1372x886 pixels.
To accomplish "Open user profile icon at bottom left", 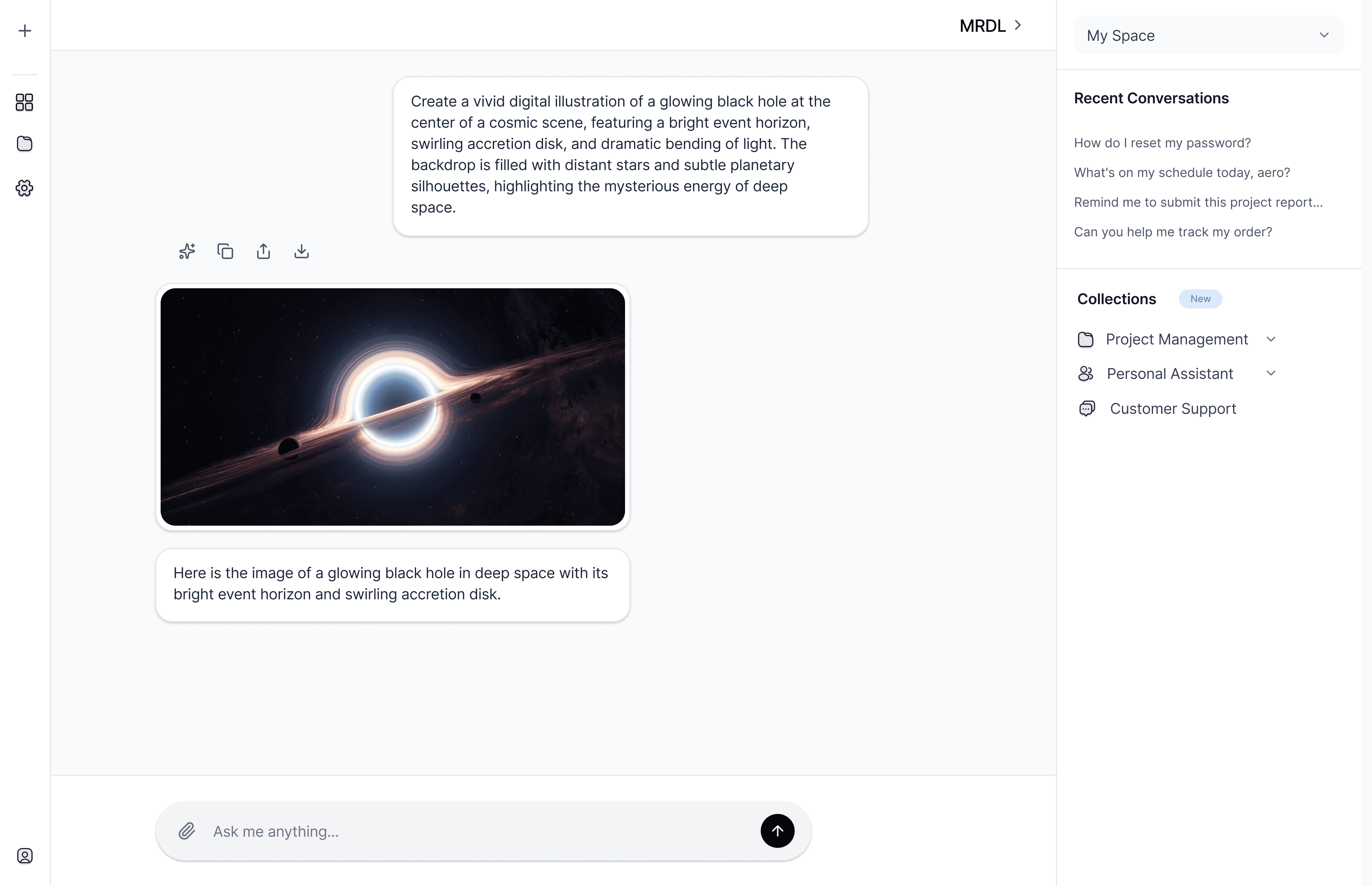I will [25, 856].
